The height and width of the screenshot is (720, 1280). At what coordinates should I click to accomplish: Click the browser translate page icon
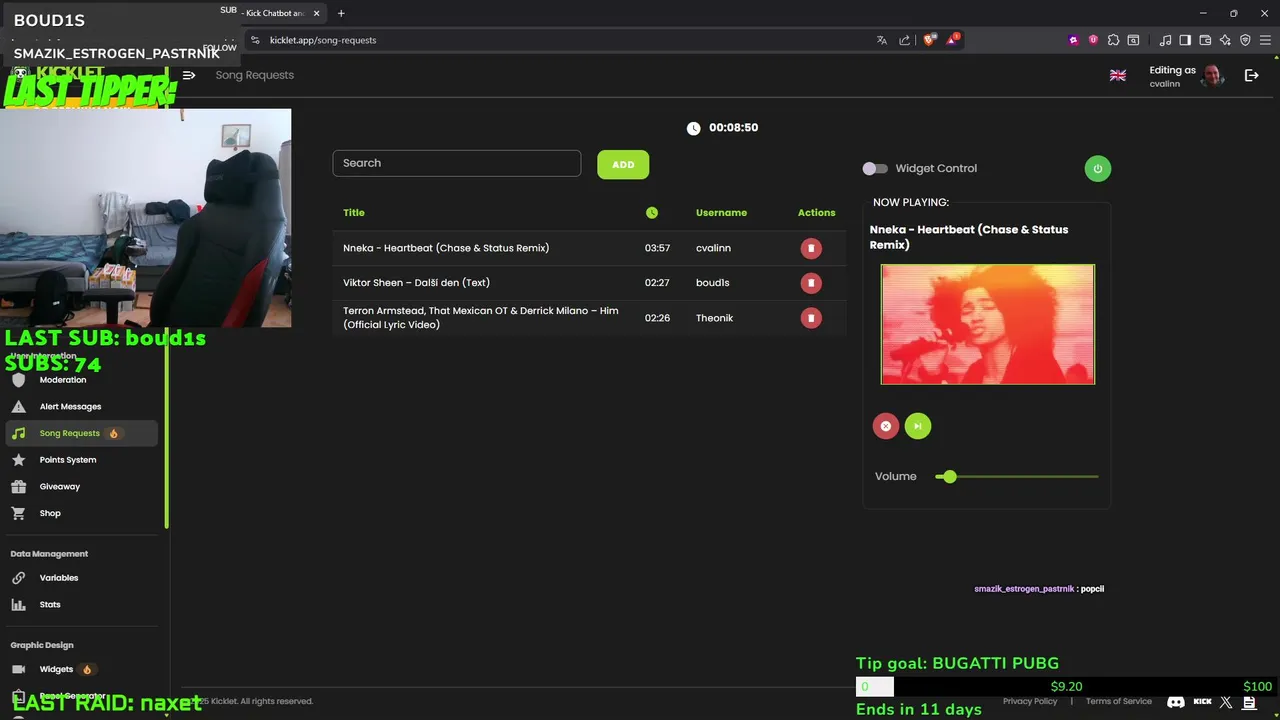(882, 40)
